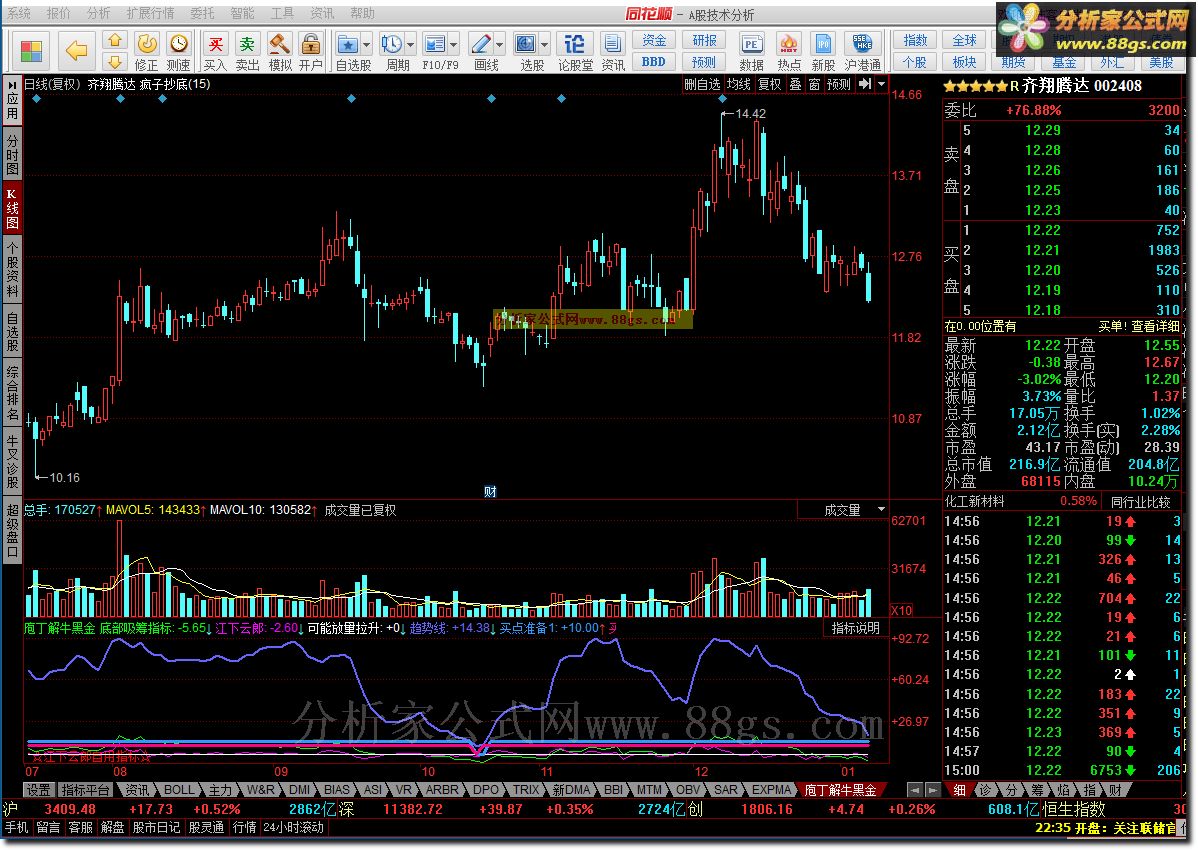Select the 庖丁解牛黑金 indicator tab
Viewport: 1198px width, 850px height.
tap(840, 790)
